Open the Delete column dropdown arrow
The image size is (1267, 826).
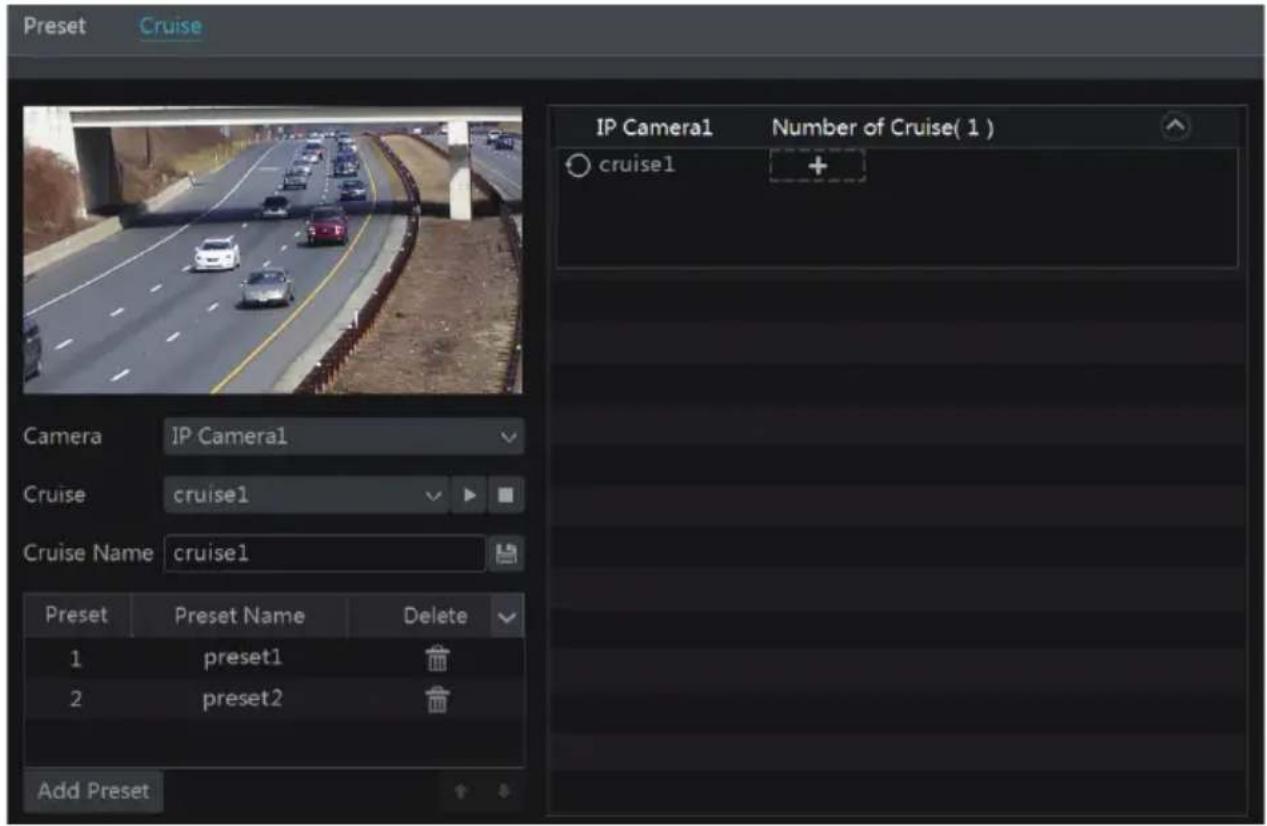point(507,617)
